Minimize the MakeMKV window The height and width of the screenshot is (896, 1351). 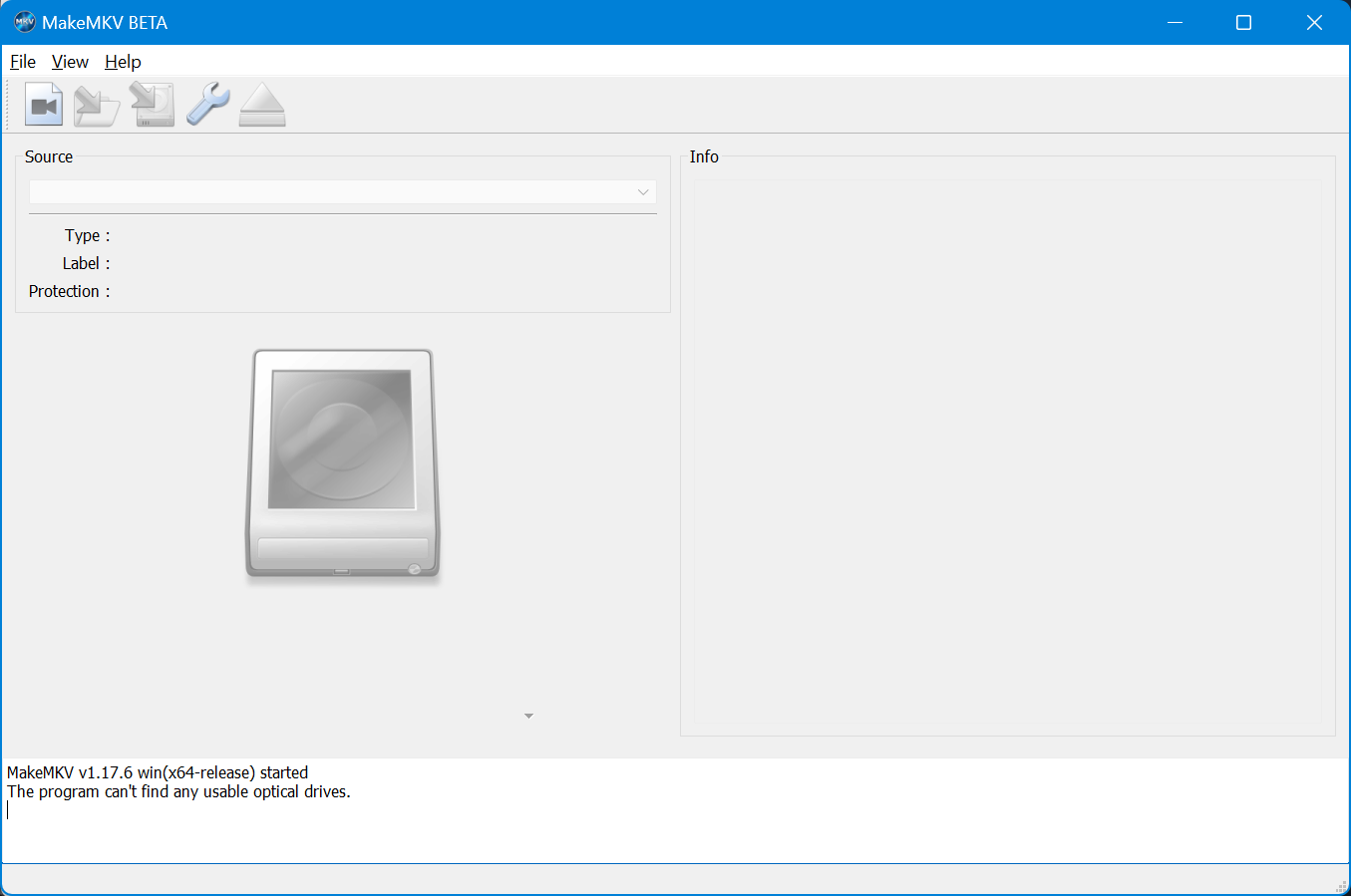[1175, 22]
